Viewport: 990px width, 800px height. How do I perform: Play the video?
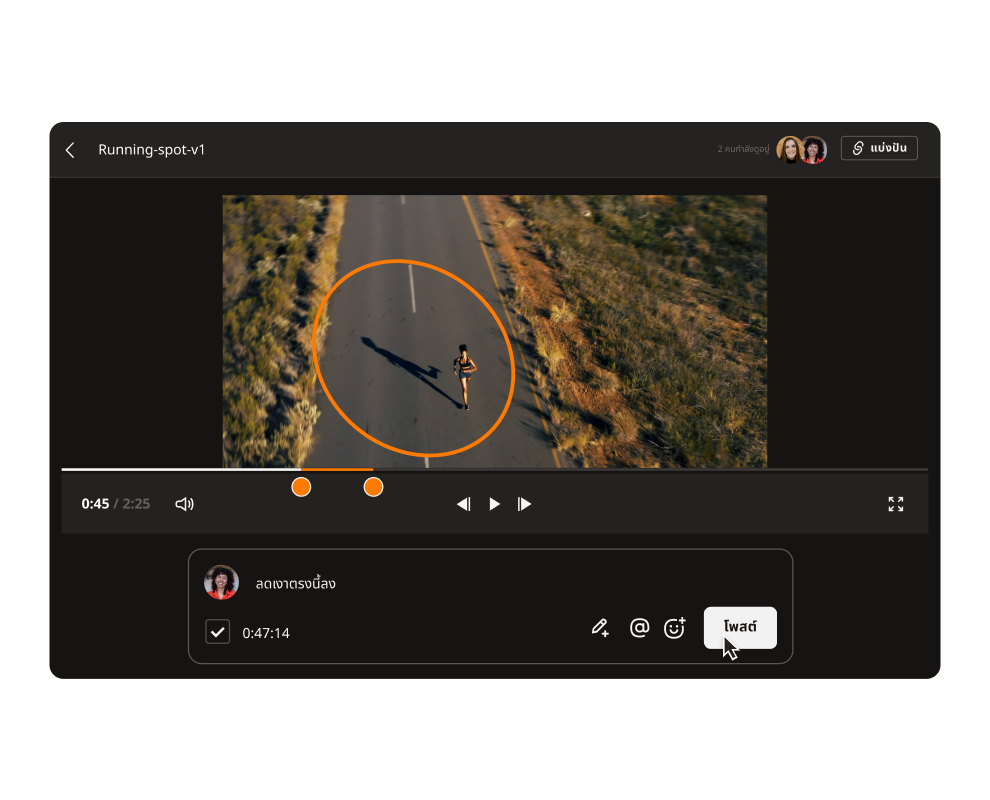point(494,504)
